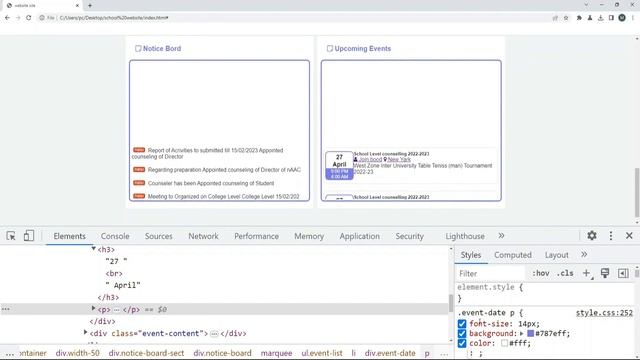Switch to the Layout tab

(557, 255)
